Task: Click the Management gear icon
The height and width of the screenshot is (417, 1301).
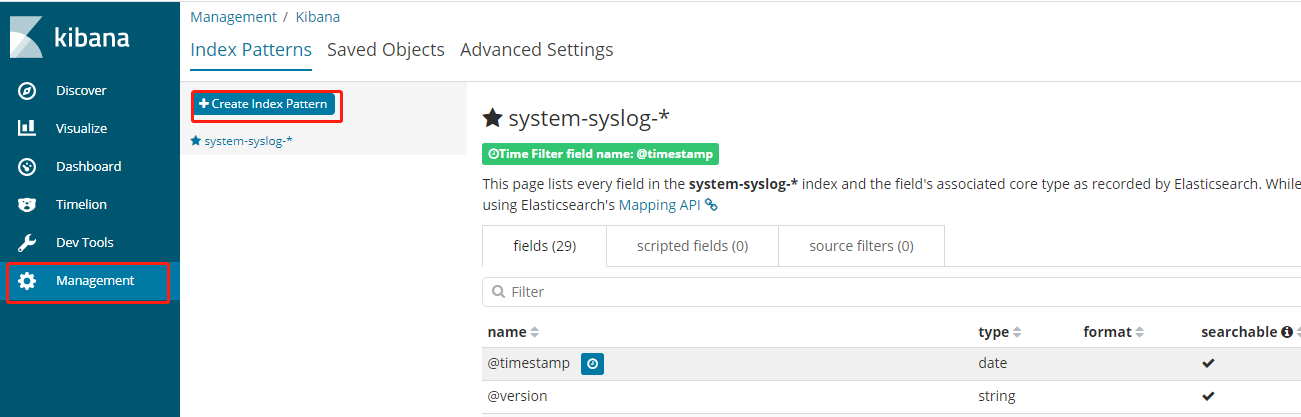Action: pos(27,281)
